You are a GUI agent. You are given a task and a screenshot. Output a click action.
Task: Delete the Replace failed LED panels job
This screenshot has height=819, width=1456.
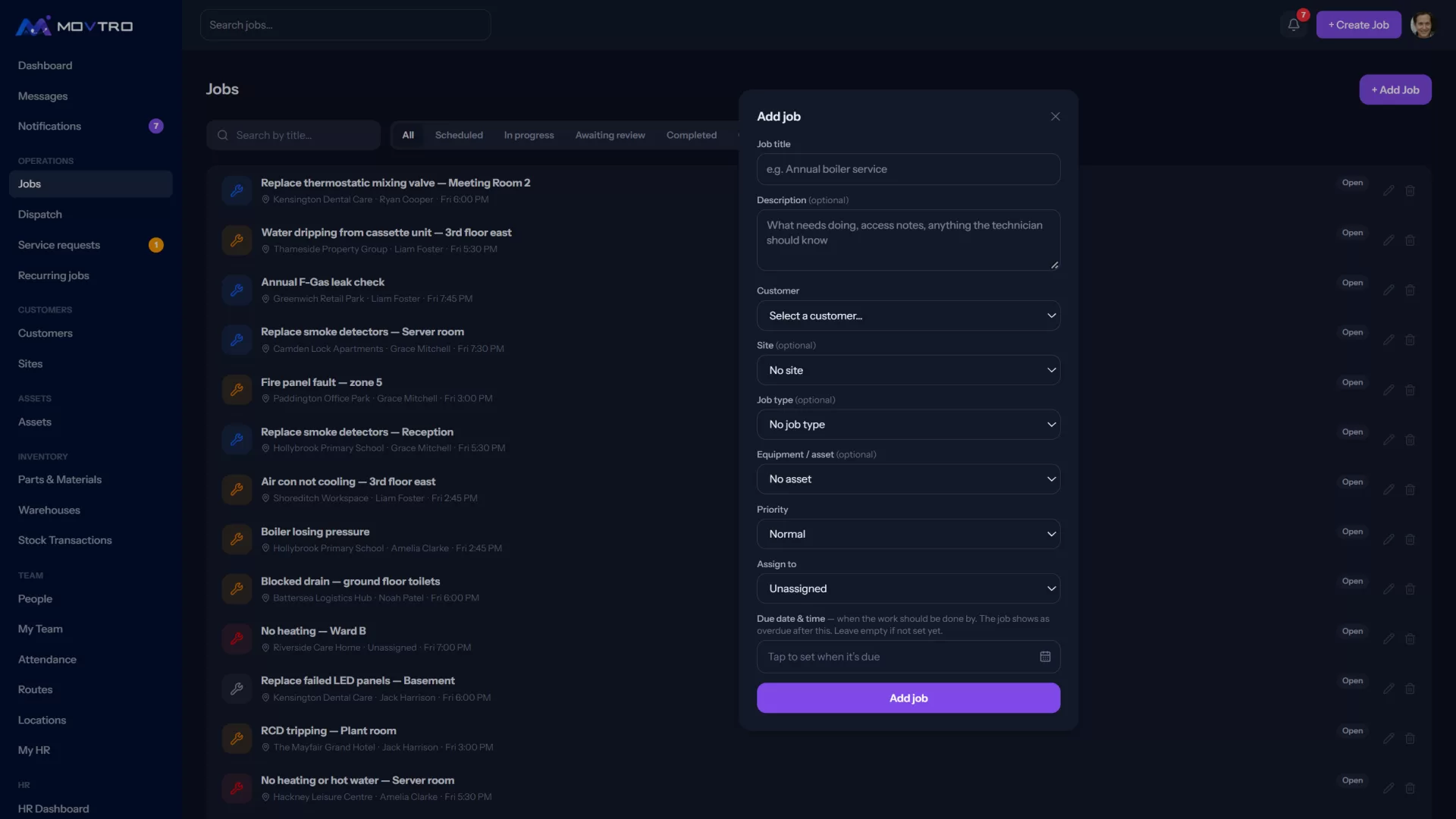tap(1410, 689)
